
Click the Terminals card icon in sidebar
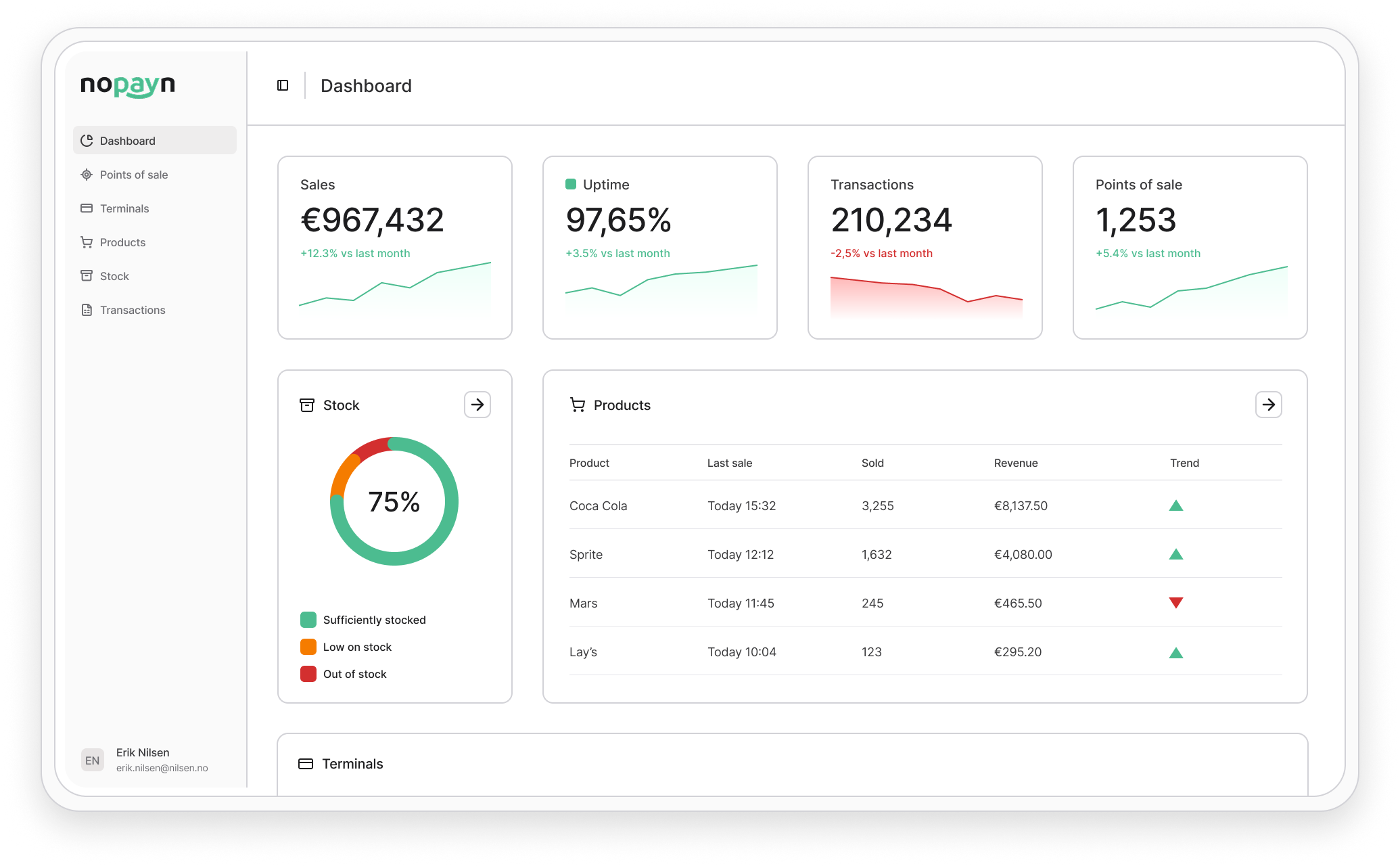pos(87,208)
